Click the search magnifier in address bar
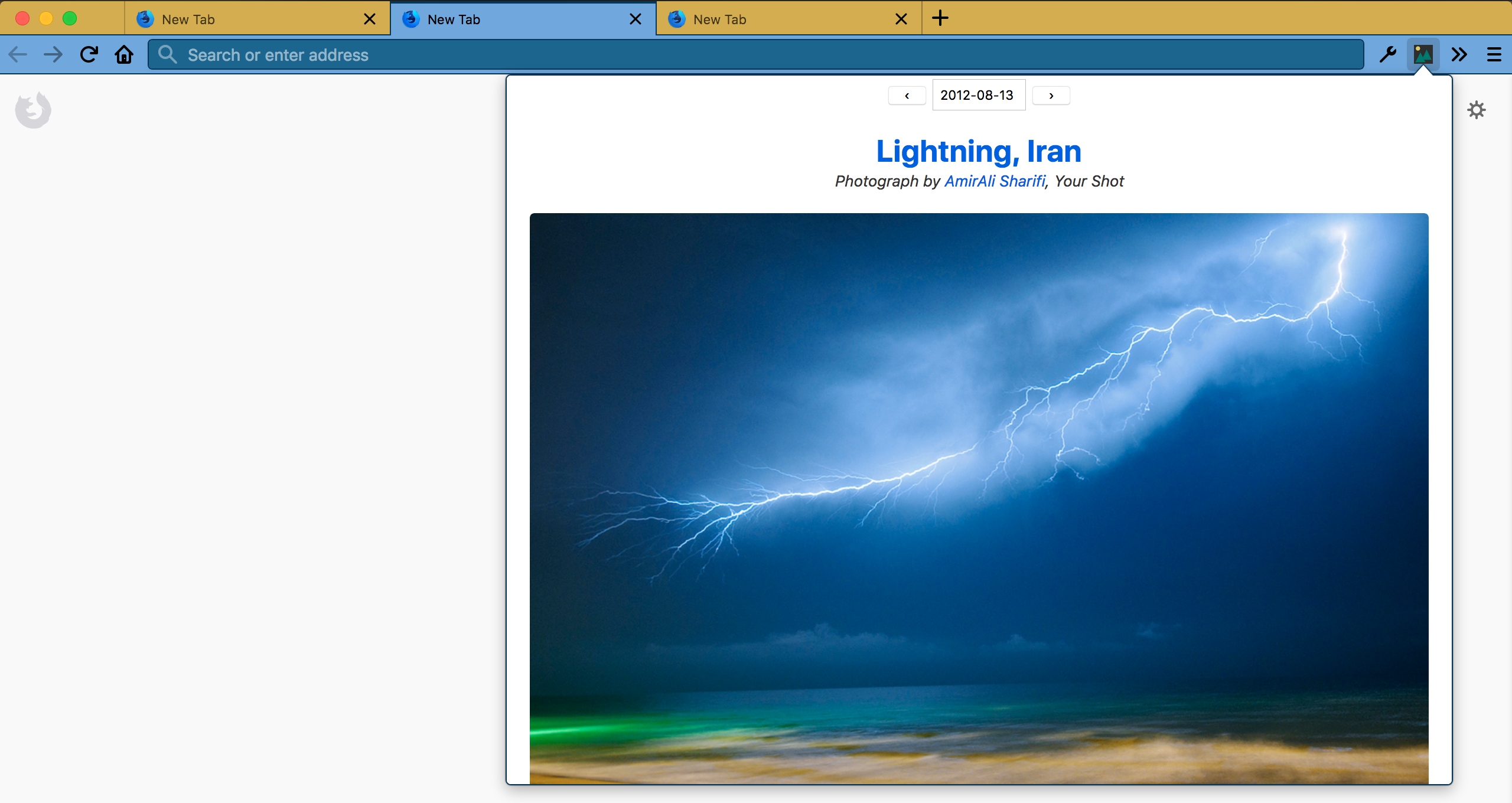1512x803 pixels. pos(168,55)
